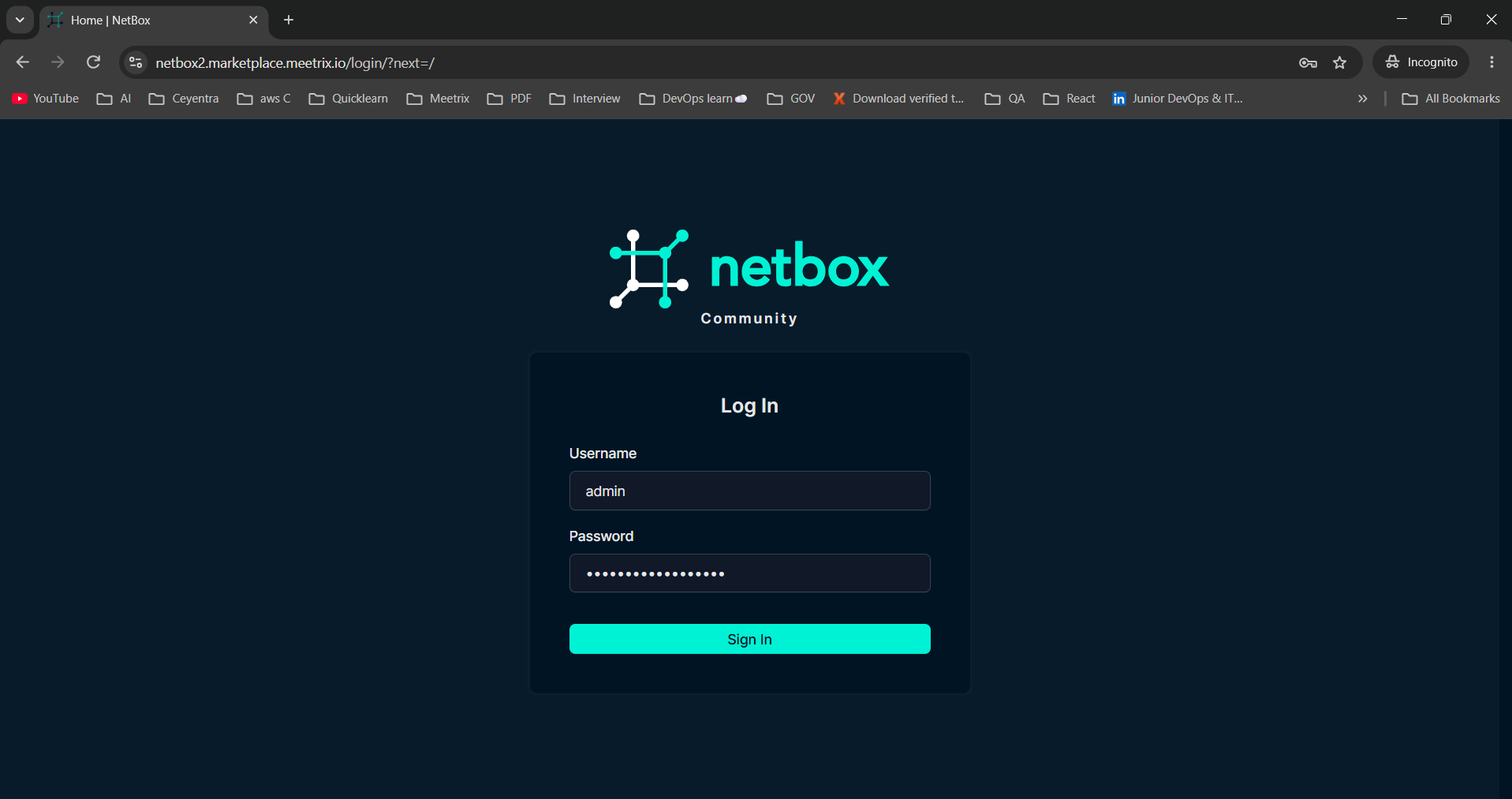
Task: Open the aws C bookmarks folder
Action: point(263,99)
